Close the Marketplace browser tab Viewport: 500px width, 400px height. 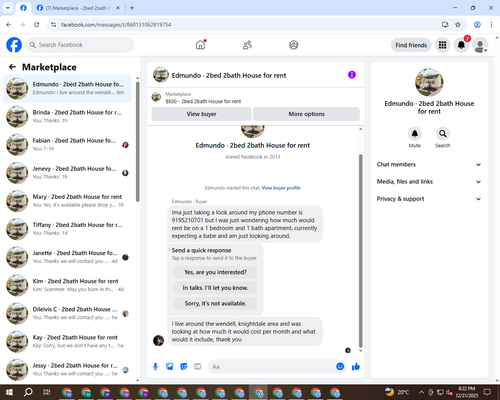pos(118,8)
